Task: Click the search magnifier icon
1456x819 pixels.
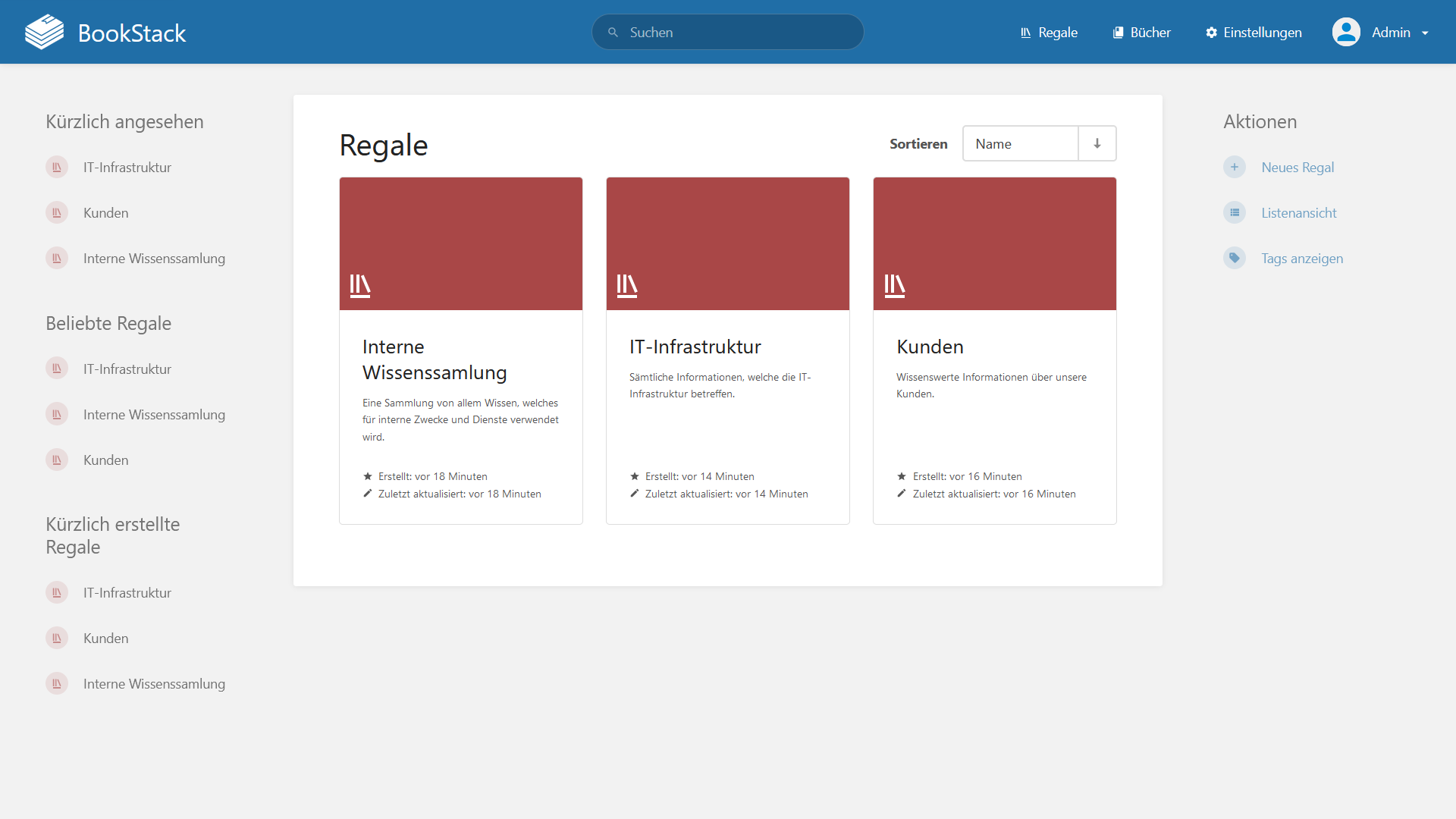Action: [x=613, y=33]
